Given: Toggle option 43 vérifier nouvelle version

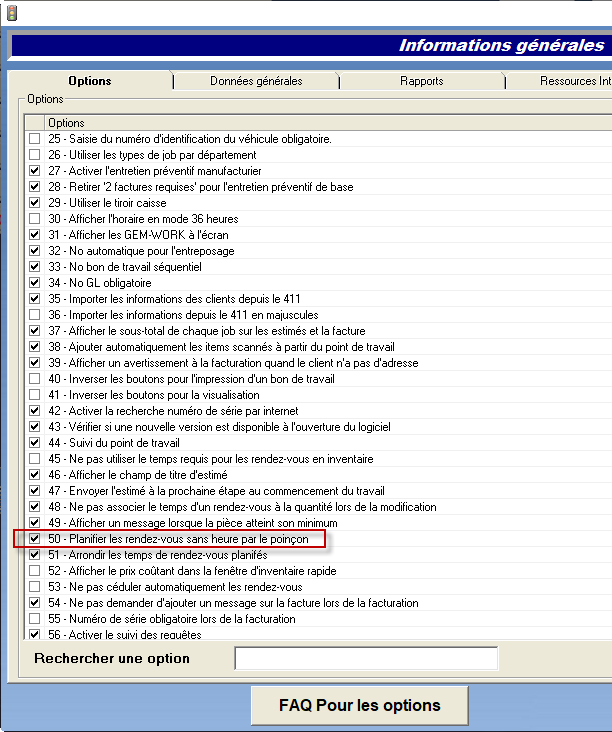Looking at the screenshot, I should [35, 427].
